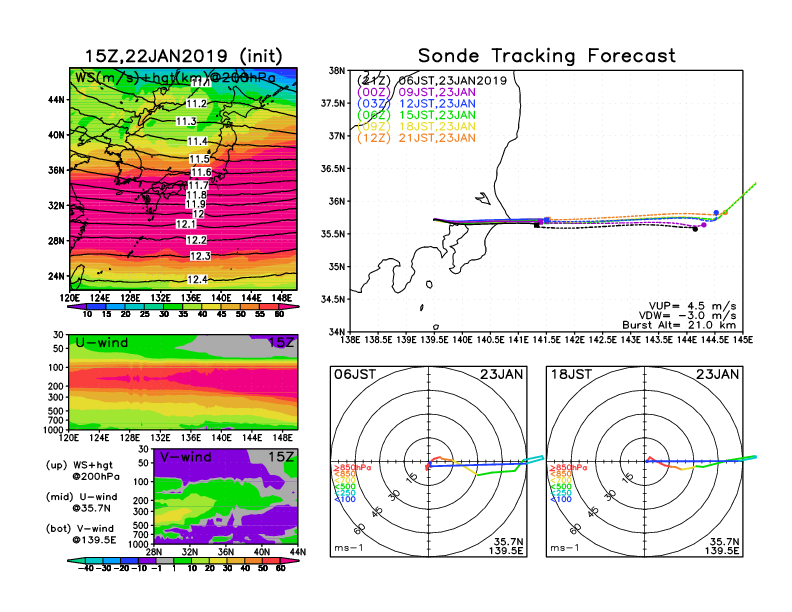Select legend entry '(09Z) 18JST,23JAN'
Viewport: 792px width, 612px height.
416,127
